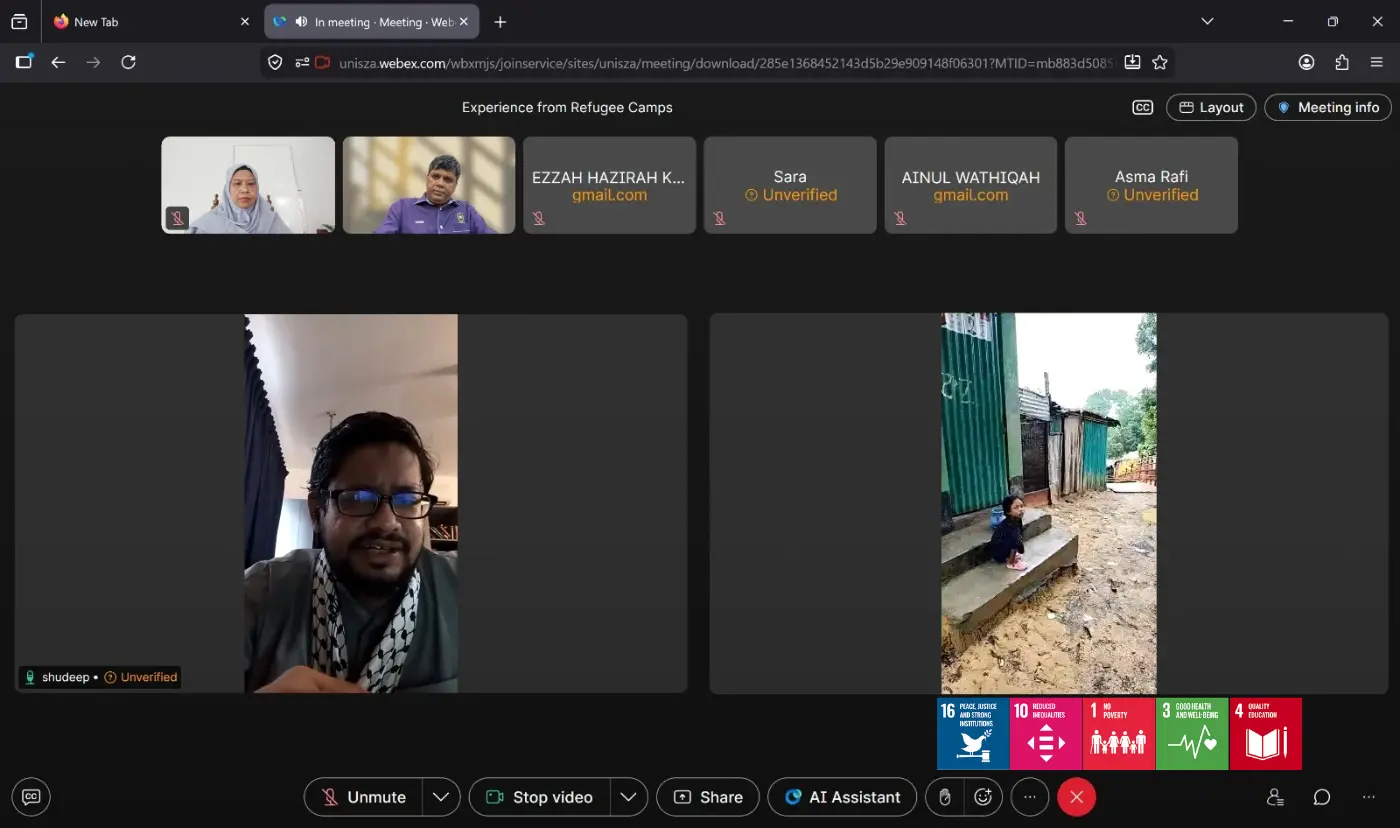
Task: Open the site permissions icon in the address bar
Action: [x=302, y=62]
